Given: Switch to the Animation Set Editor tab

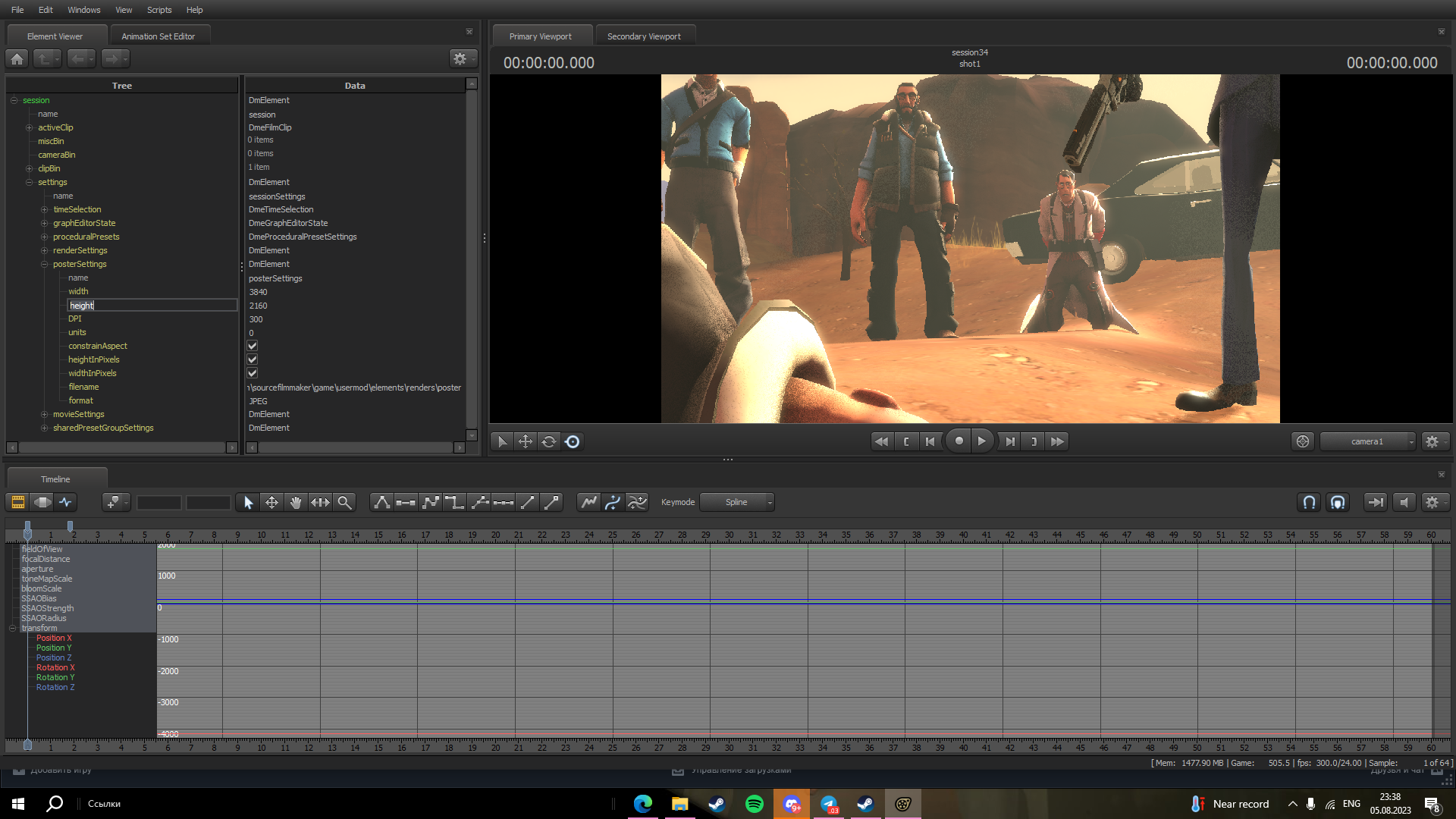Looking at the screenshot, I should pyautogui.click(x=158, y=36).
